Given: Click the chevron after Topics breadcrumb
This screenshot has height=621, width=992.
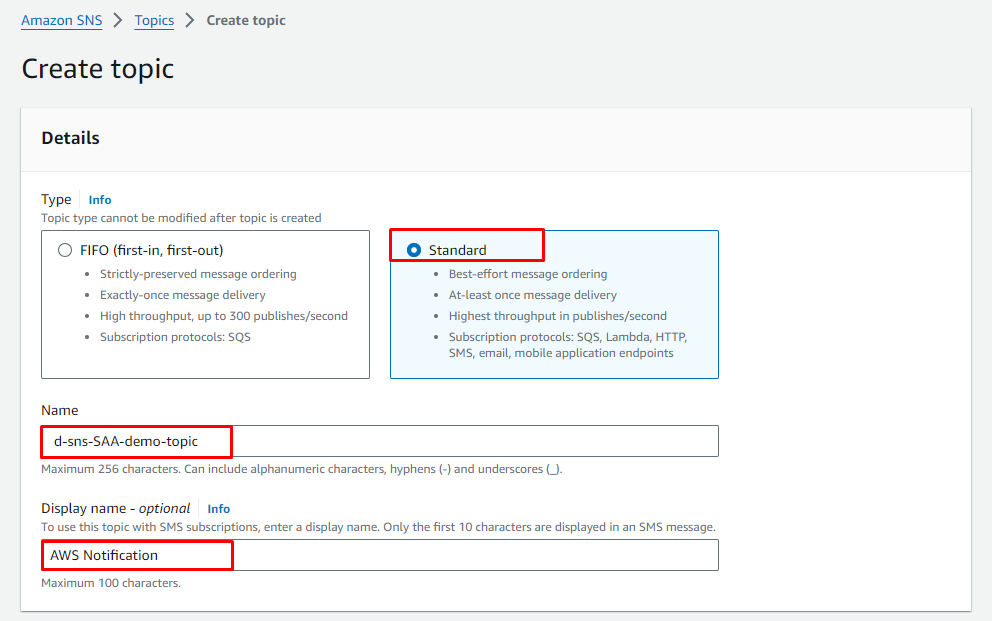Looking at the screenshot, I should (x=190, y=20).
